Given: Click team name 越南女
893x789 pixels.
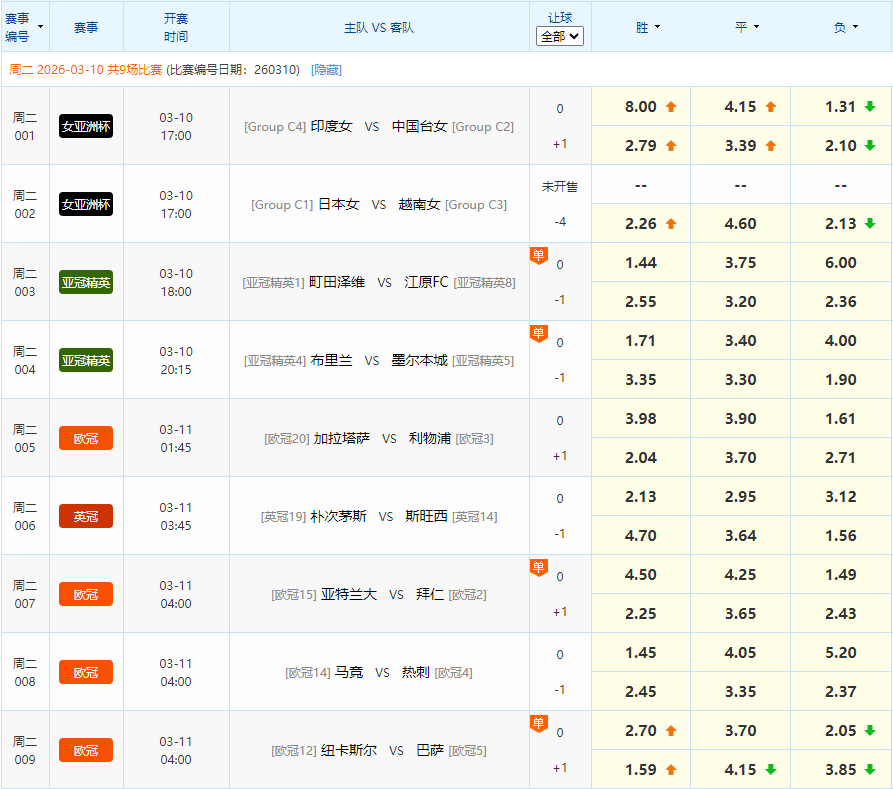Looking at the screenshot, I should [x=420, y=205].
